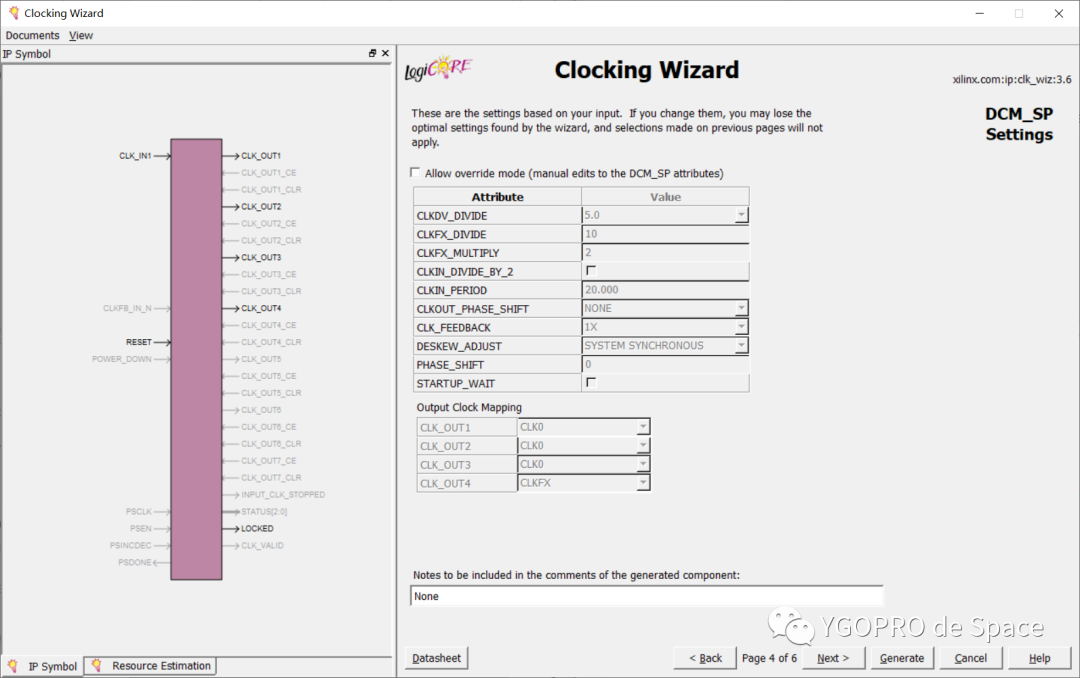Open the CLKOUT_PHASE_SHIFT dropdown

740,308
